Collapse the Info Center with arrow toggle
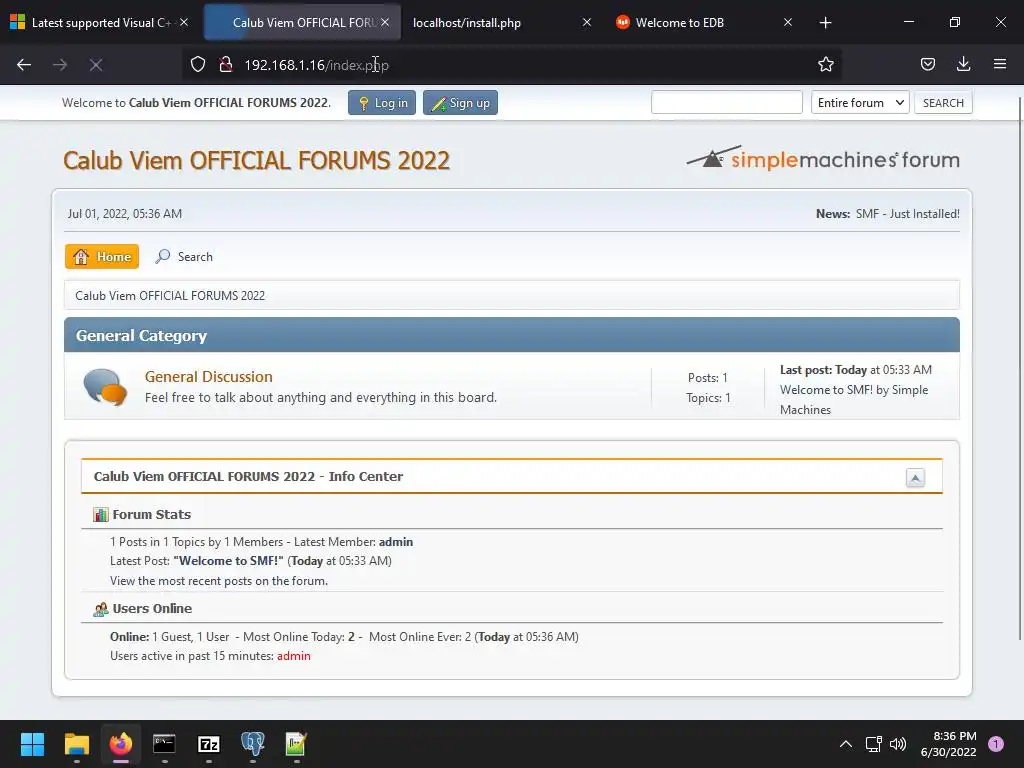This screenshot has width=1024, height=768. [915, 477]
